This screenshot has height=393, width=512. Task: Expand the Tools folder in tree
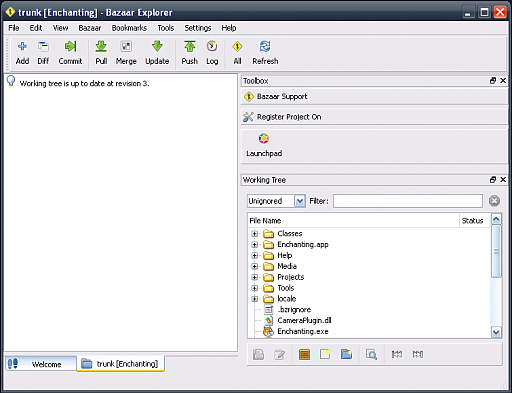click(x=255, y=288)
